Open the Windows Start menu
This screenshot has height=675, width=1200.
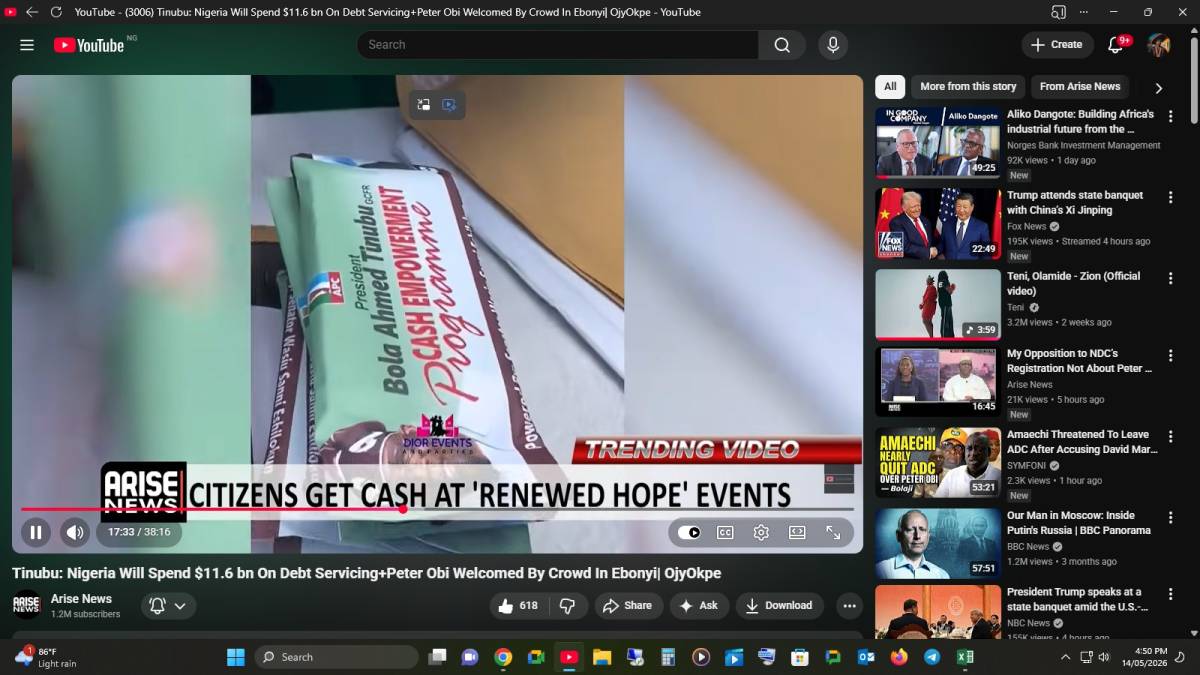pos(235,657)
